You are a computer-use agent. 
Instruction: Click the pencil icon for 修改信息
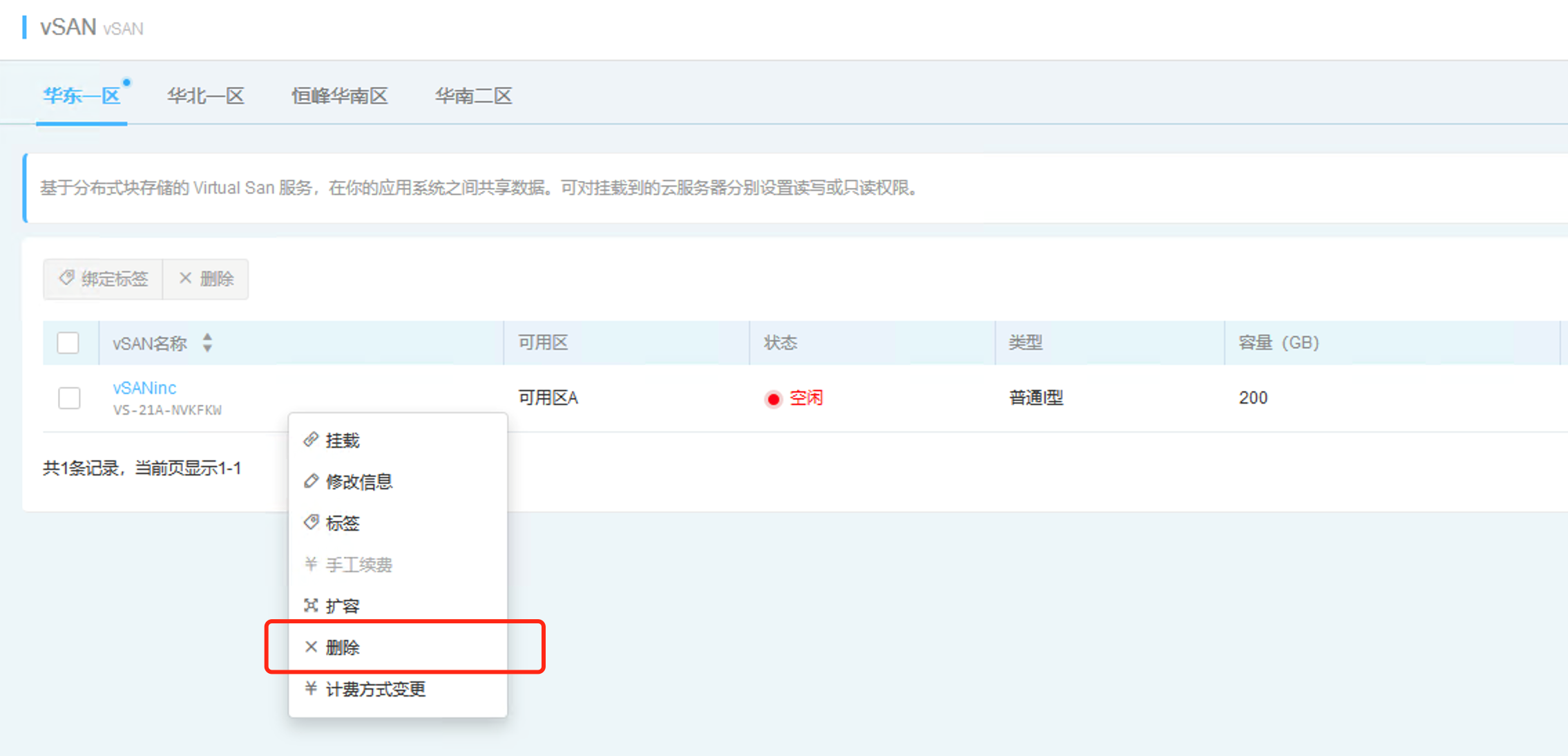(x=311, y=481)
